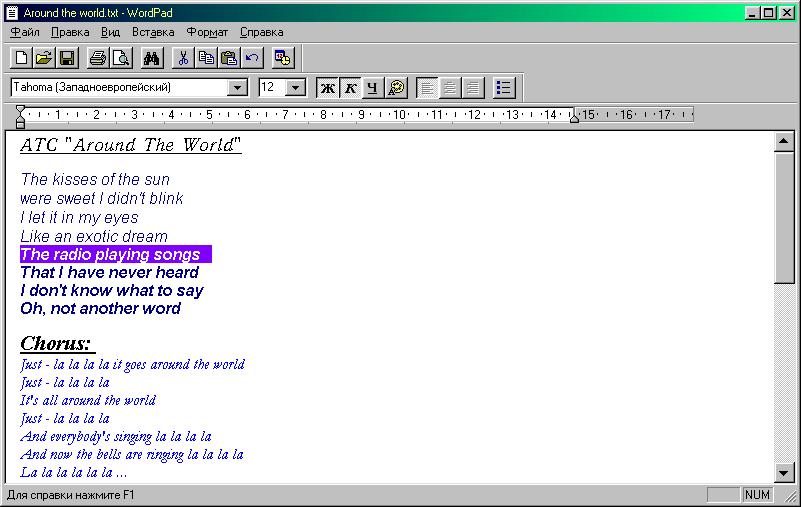Open the Файл menu
This screenshot has width=801, height=507.
pos(25,32)
